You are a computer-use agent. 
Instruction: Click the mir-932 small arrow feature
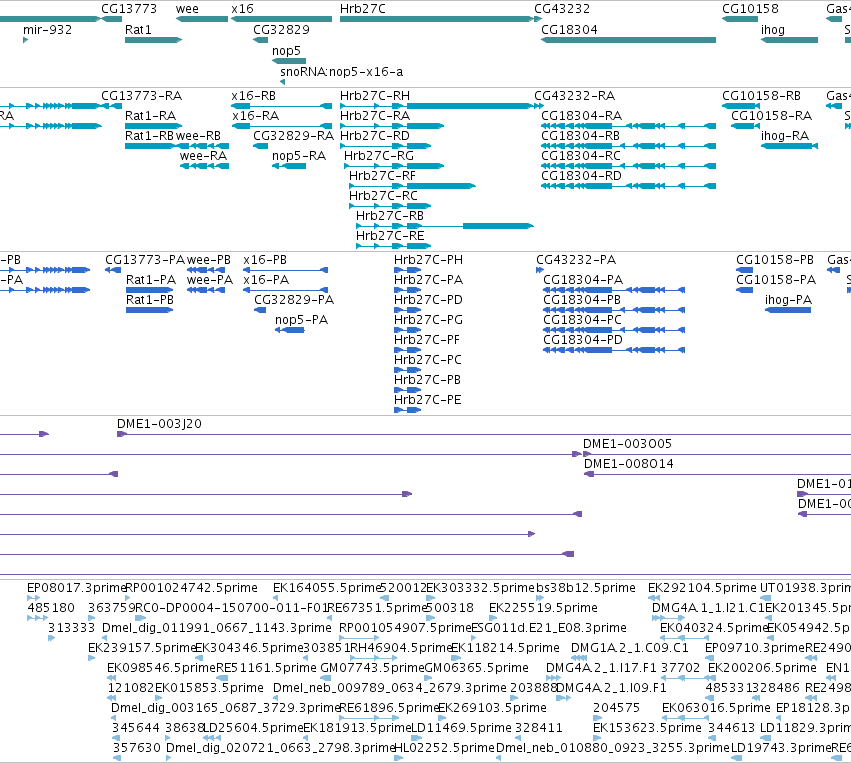[x=26, y=40]
